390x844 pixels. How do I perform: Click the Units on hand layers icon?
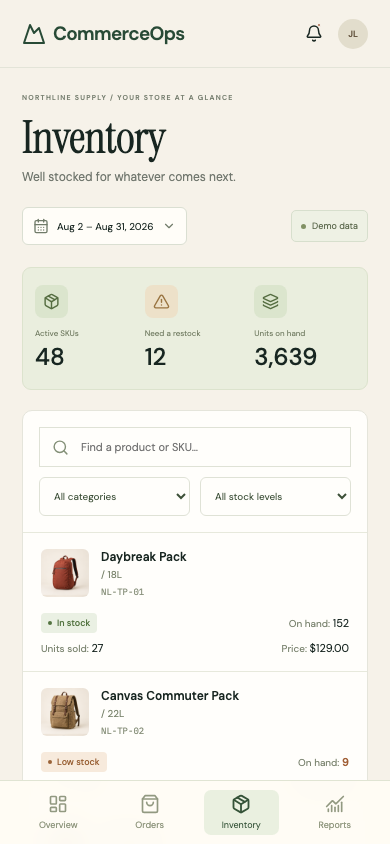[x=271, y=301]
